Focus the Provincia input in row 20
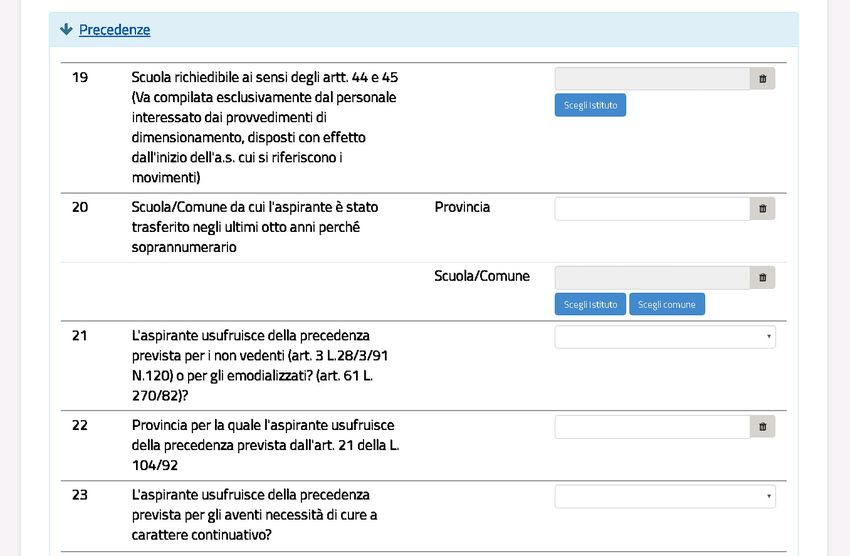Screen dimensions: 850x556 click(652, 209)
